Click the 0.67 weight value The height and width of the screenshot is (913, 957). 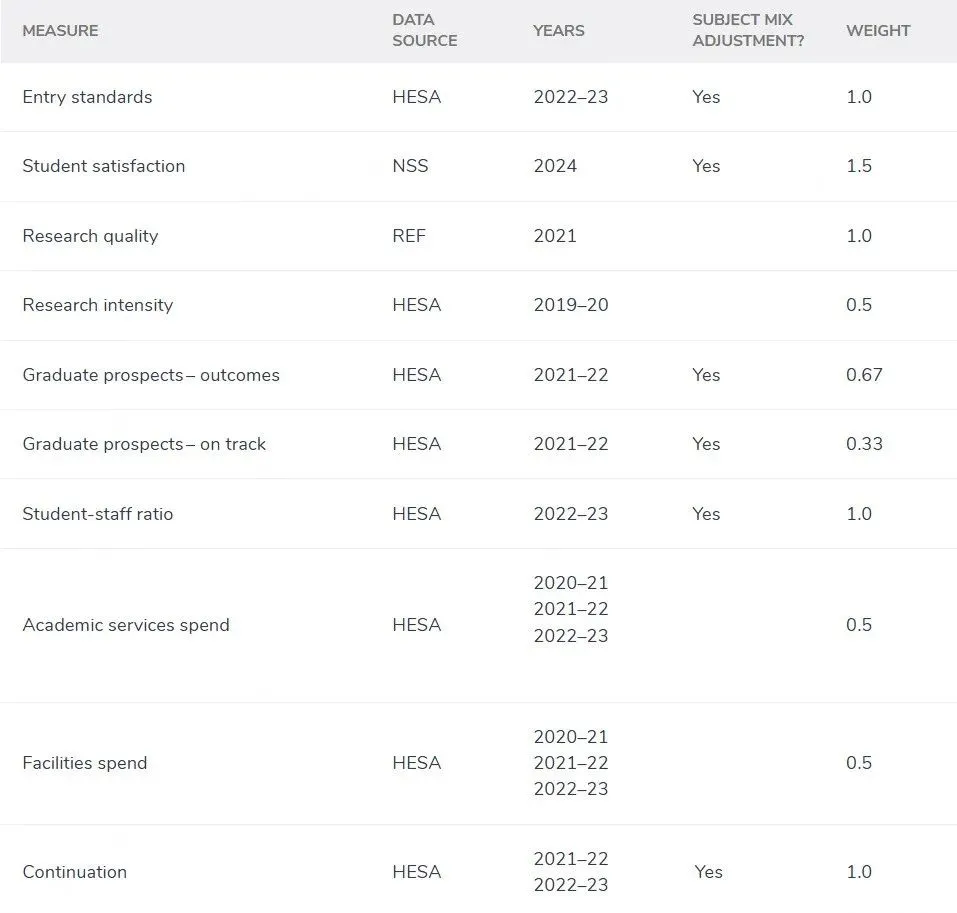click(x=864, y=375)
